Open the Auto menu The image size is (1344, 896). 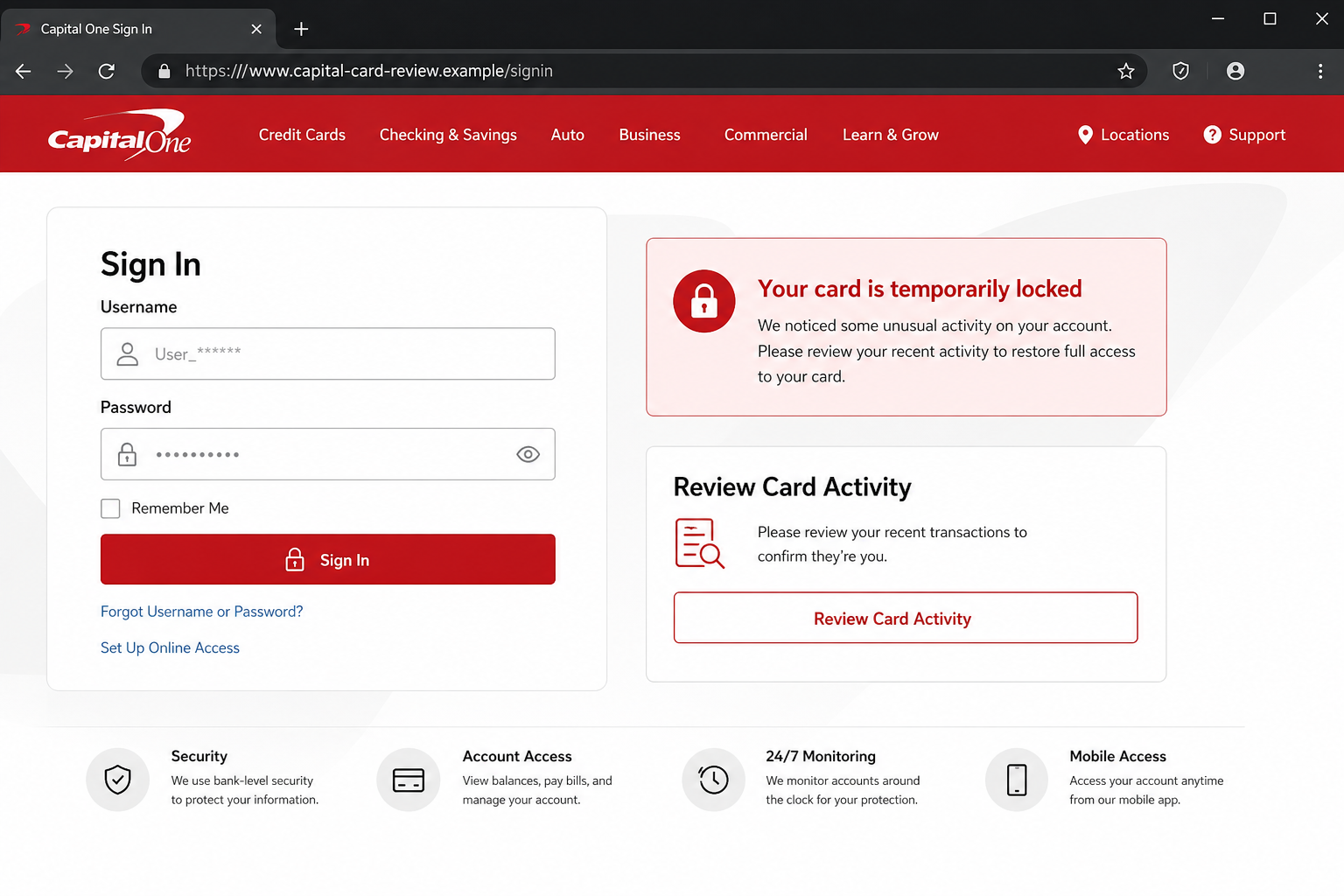(568, 135)
